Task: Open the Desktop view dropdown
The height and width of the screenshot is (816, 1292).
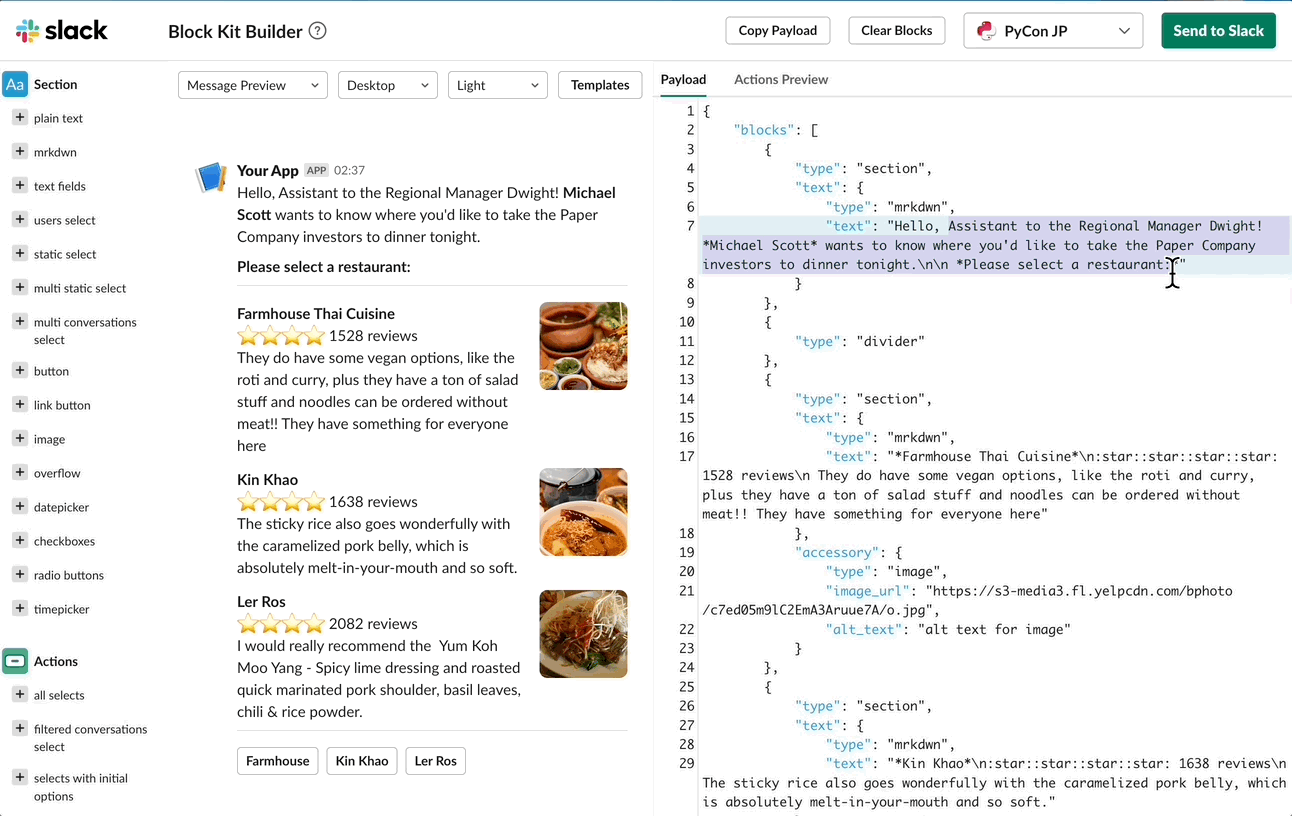Action: (x=388, y=85)
